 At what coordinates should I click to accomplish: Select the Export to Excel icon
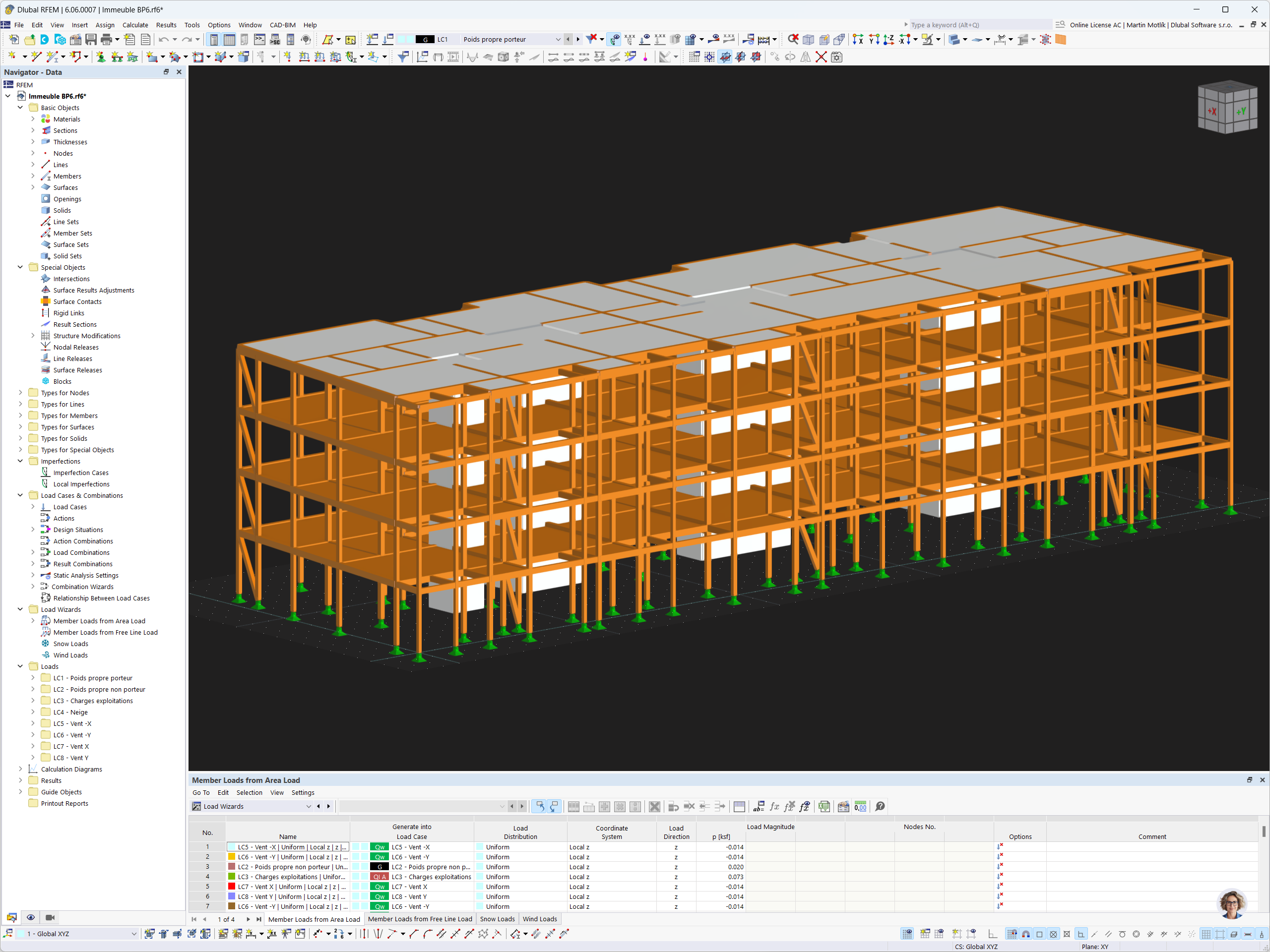coord(825,806)
